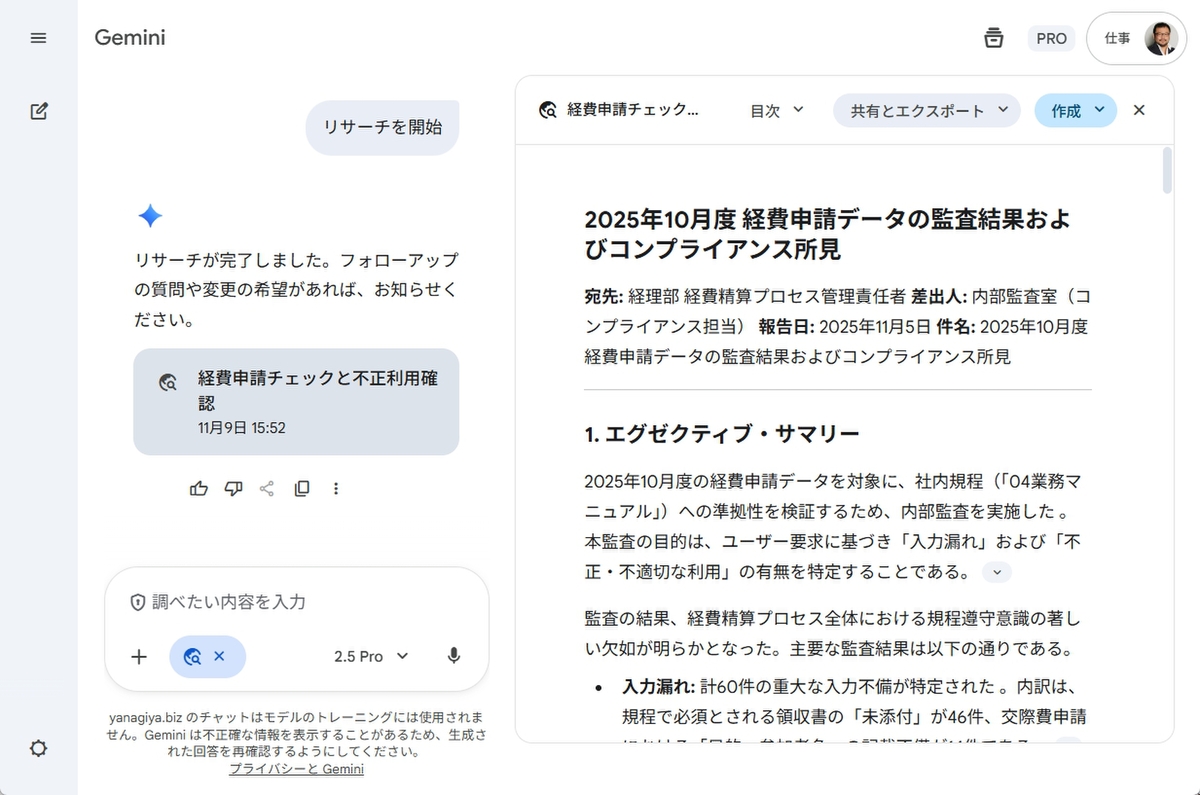Viewport: 1200px width, 795px height.
Task: Remove the Deep Research chip
Action: (219, 656)
